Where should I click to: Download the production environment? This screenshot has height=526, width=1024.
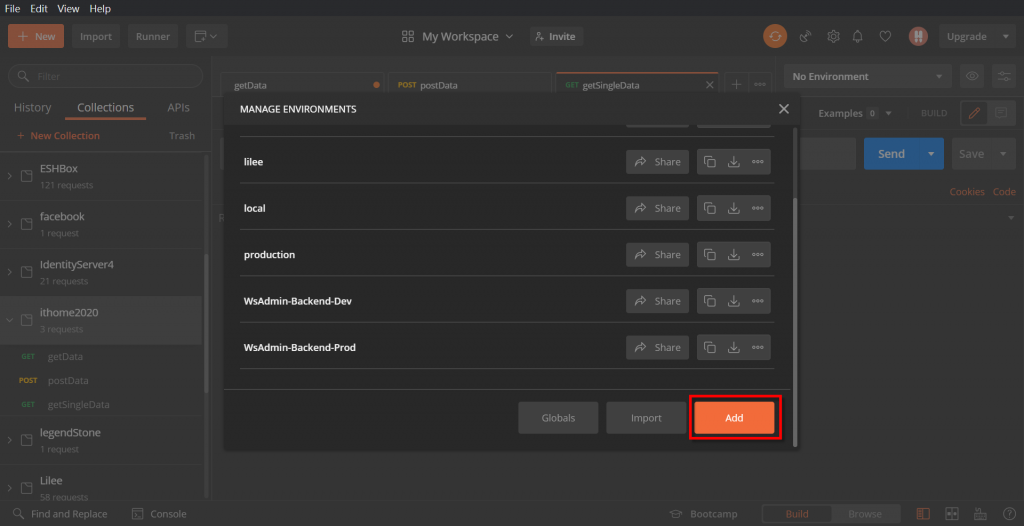click(733, 255)
